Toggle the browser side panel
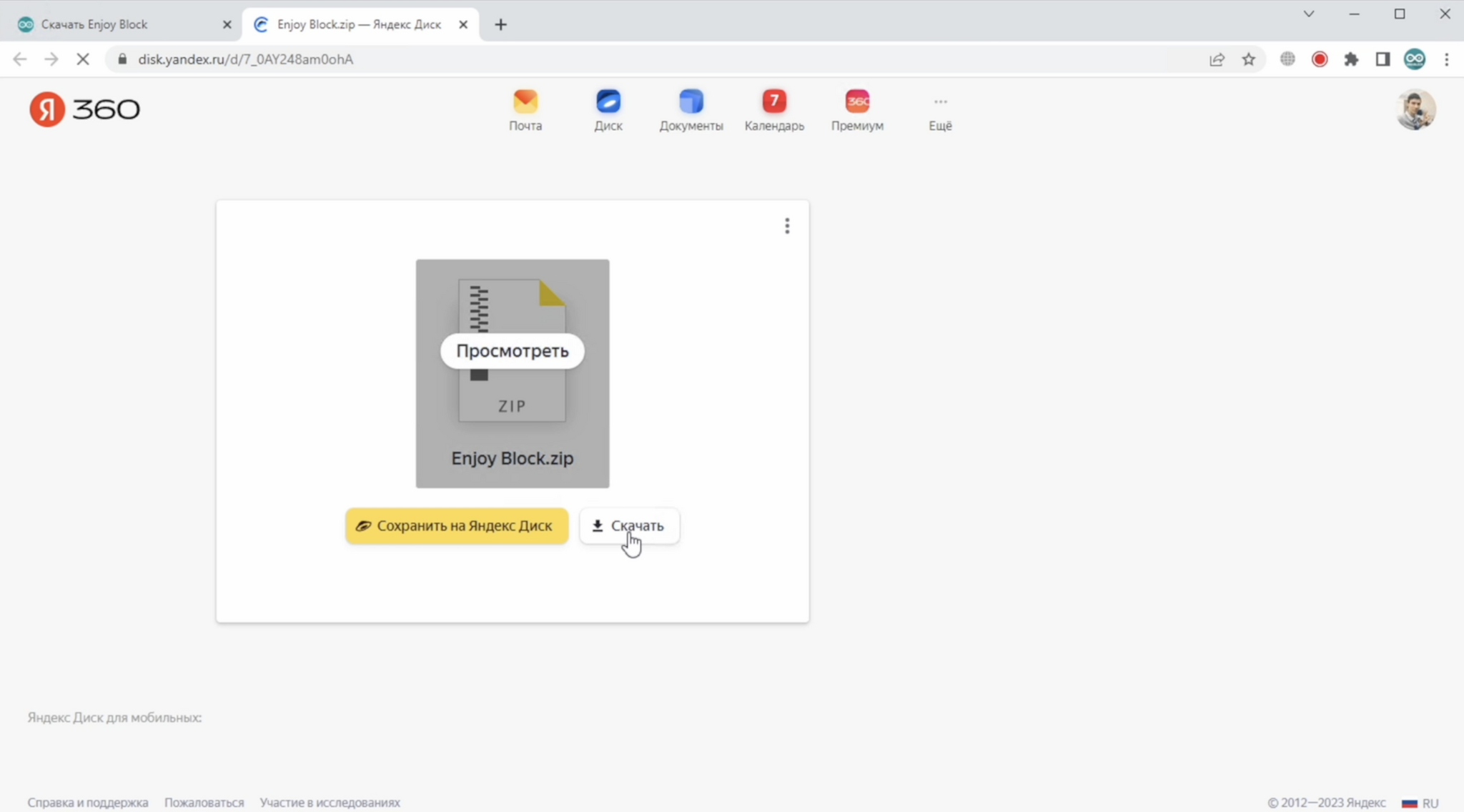The image size is (1464, 812). click(1382, 59)
